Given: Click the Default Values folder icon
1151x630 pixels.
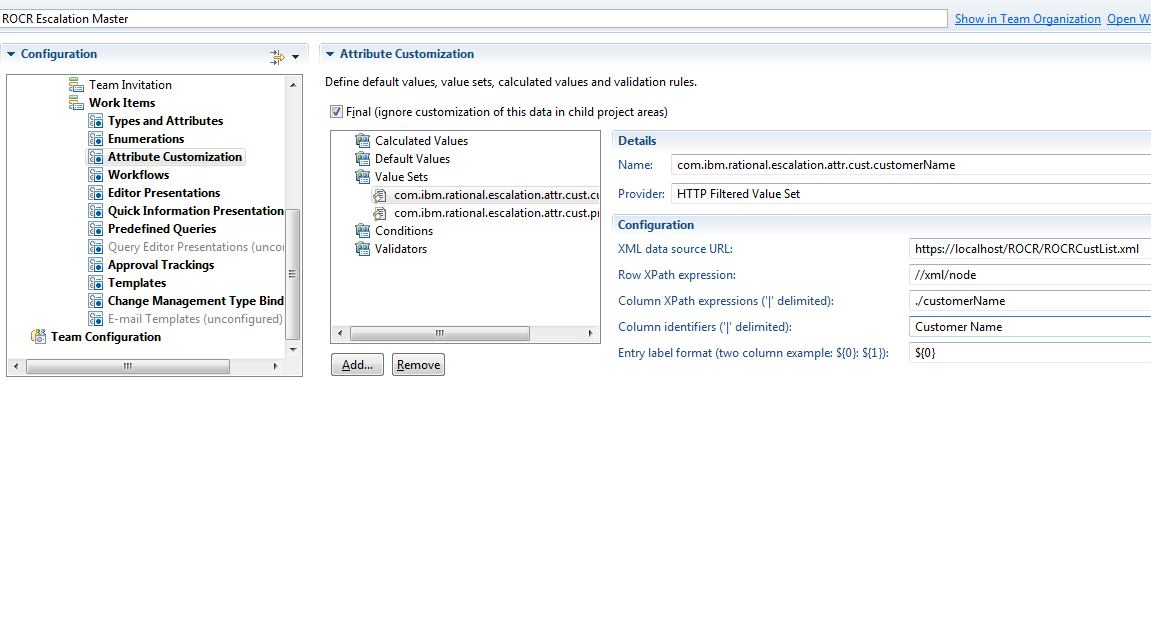Looking at the screenshot, I should (x=362, y=159).
